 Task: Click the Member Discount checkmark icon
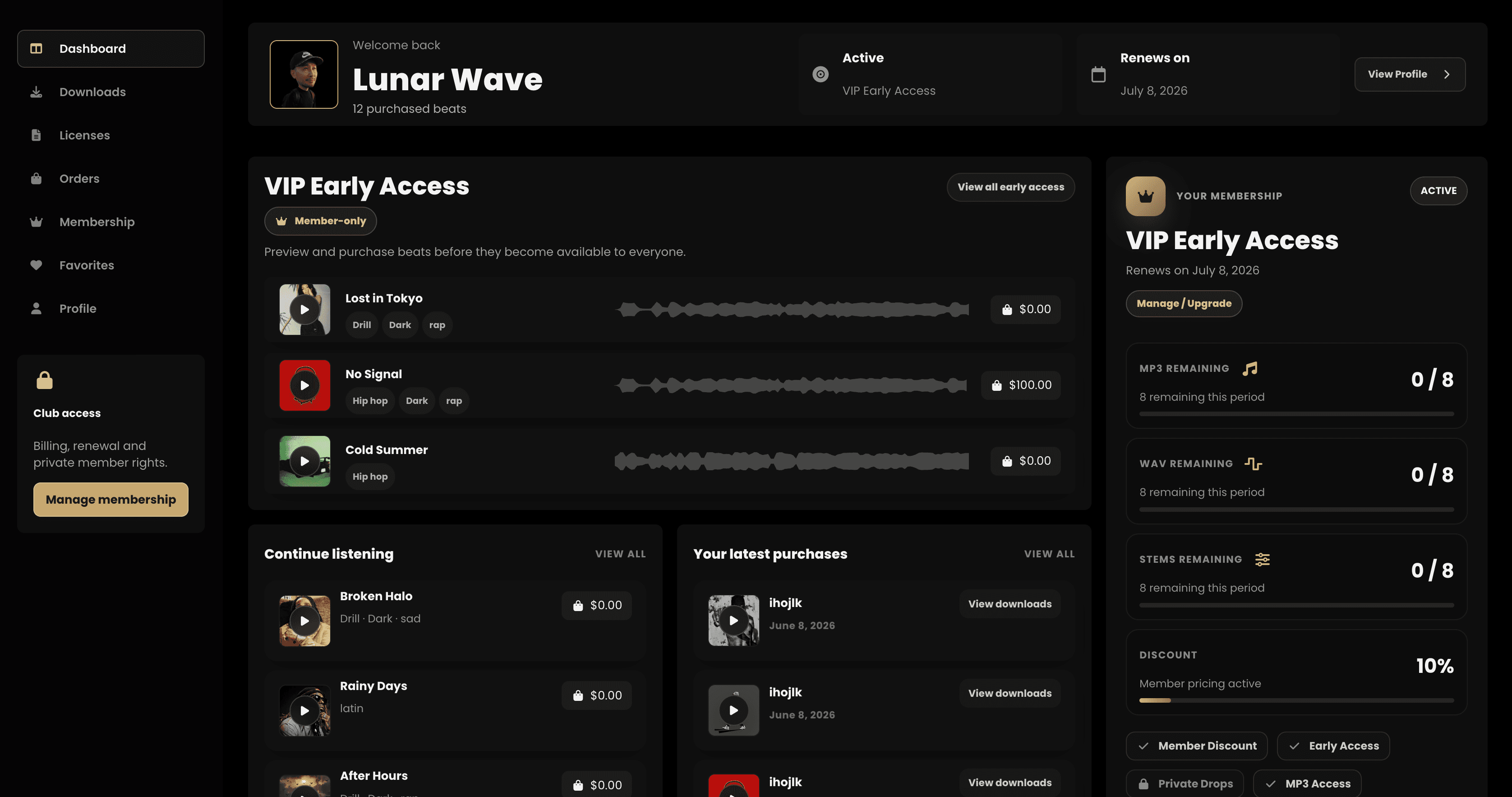(x=1143, y=746)
